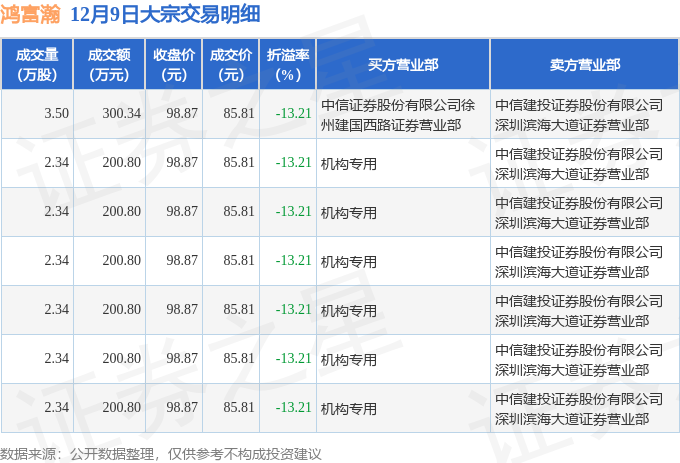Click the 买方营业部 column header

point(403,65)
